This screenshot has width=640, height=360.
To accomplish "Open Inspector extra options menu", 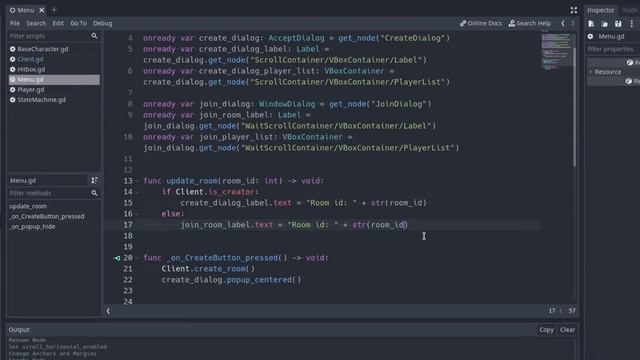I will (631, 24).
